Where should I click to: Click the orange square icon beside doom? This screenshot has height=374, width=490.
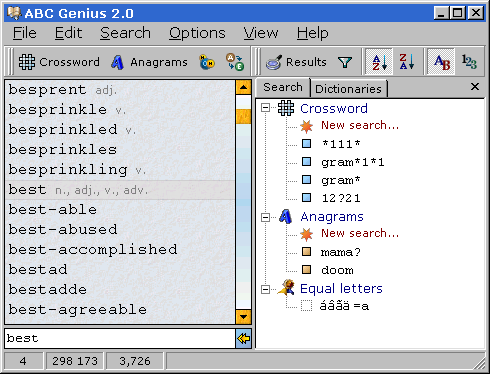click(306, 269)
